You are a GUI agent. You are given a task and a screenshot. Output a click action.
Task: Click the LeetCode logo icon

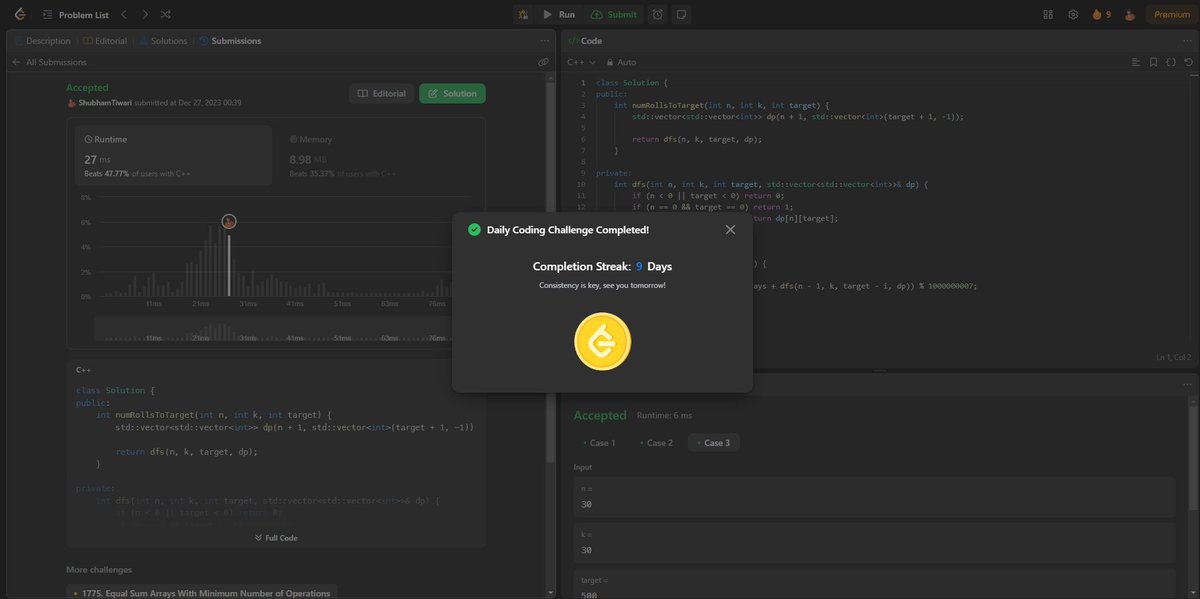coord(20,14)
